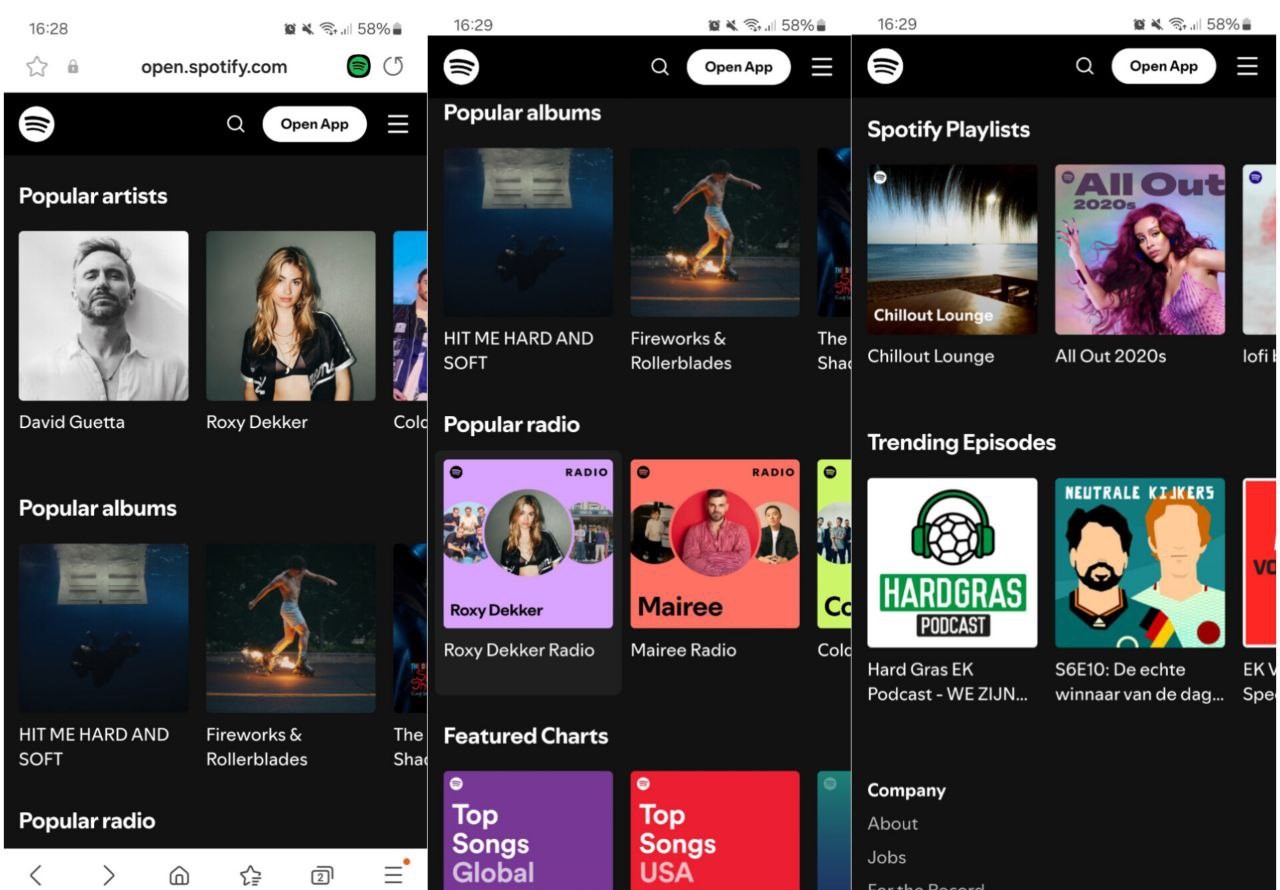Tap the browser home icon

pos(179,876)
